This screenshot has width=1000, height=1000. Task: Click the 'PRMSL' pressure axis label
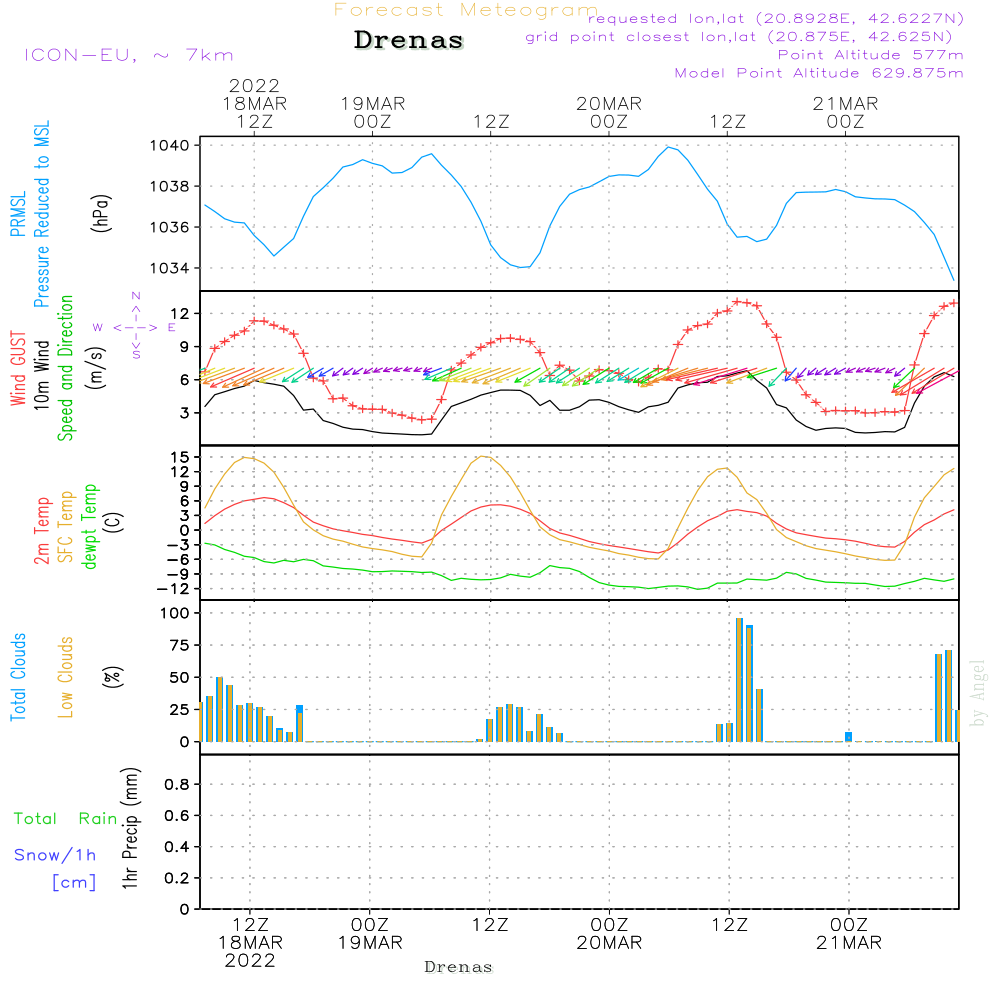18,214
